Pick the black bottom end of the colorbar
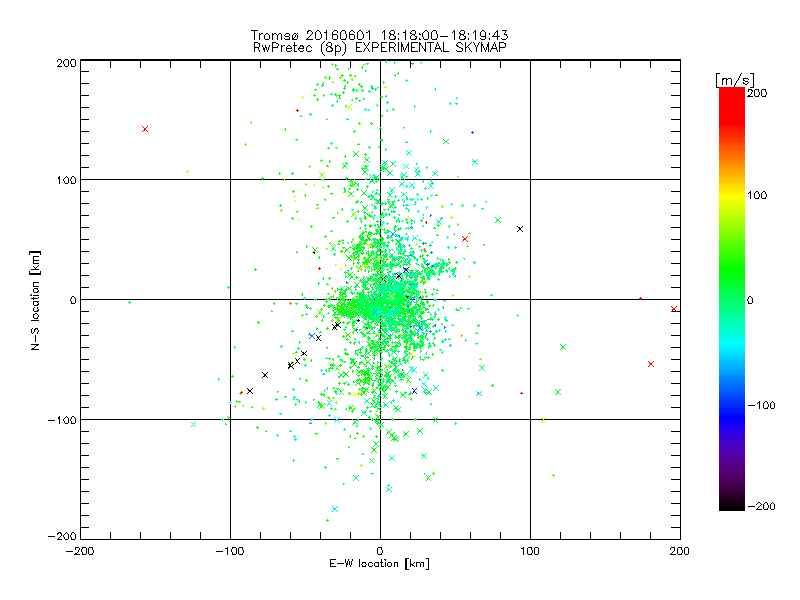The width and height of the screenshot is (800, 600). tap(732, 505)
